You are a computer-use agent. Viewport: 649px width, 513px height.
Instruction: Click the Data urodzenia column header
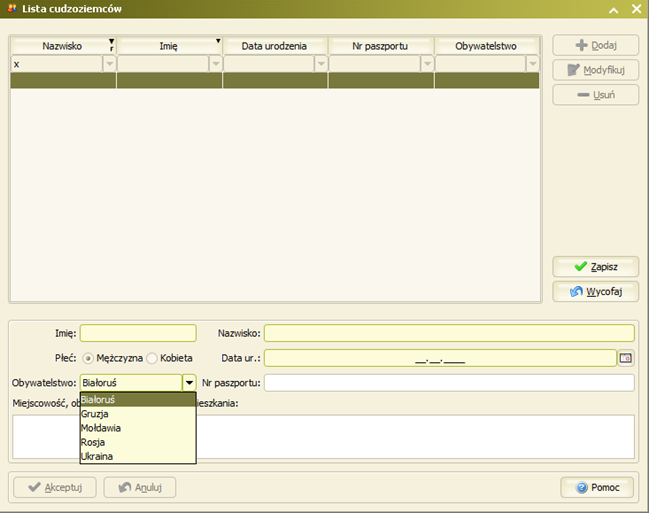(x=275, y=46)
